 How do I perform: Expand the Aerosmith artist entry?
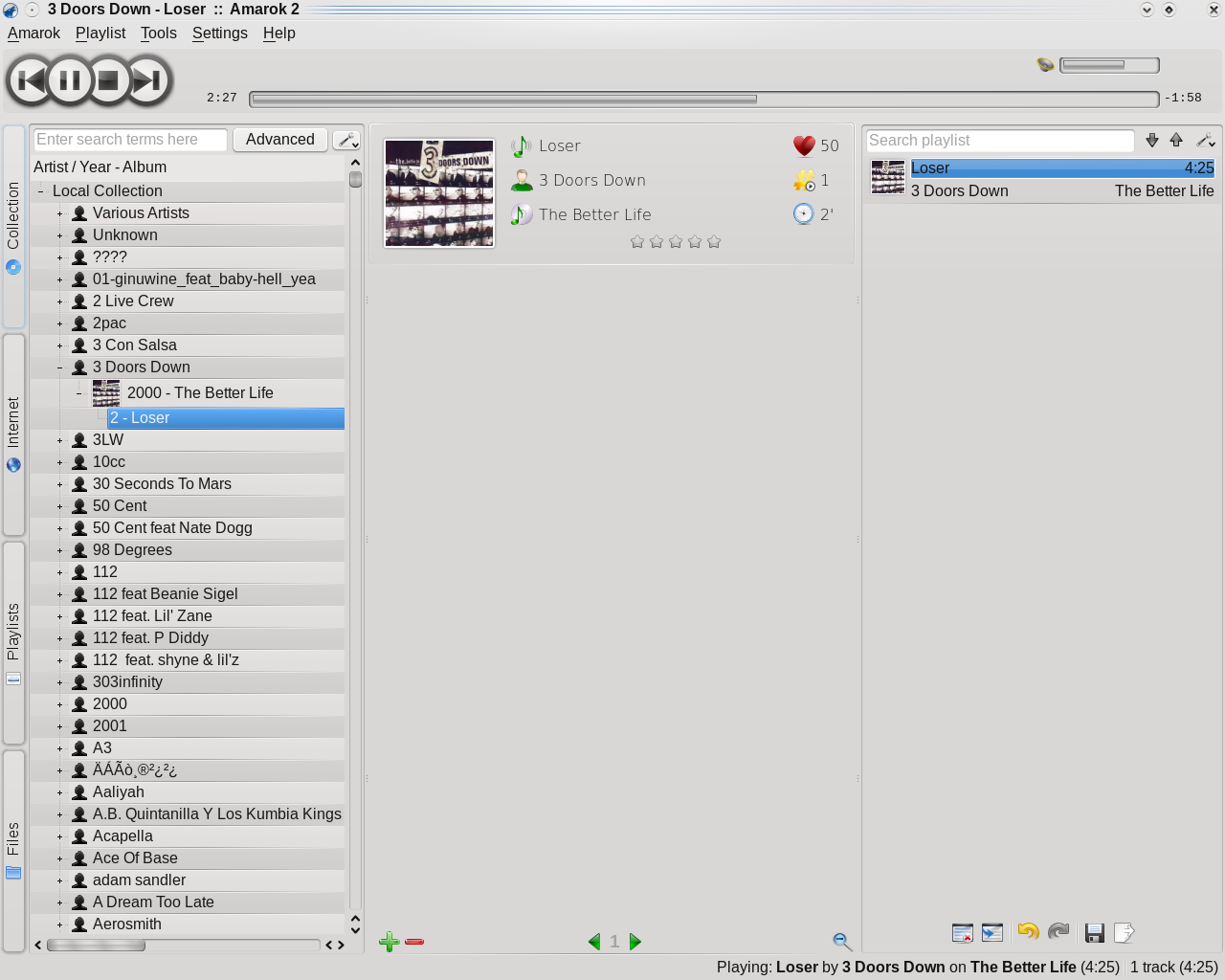(x=59, y=924)
